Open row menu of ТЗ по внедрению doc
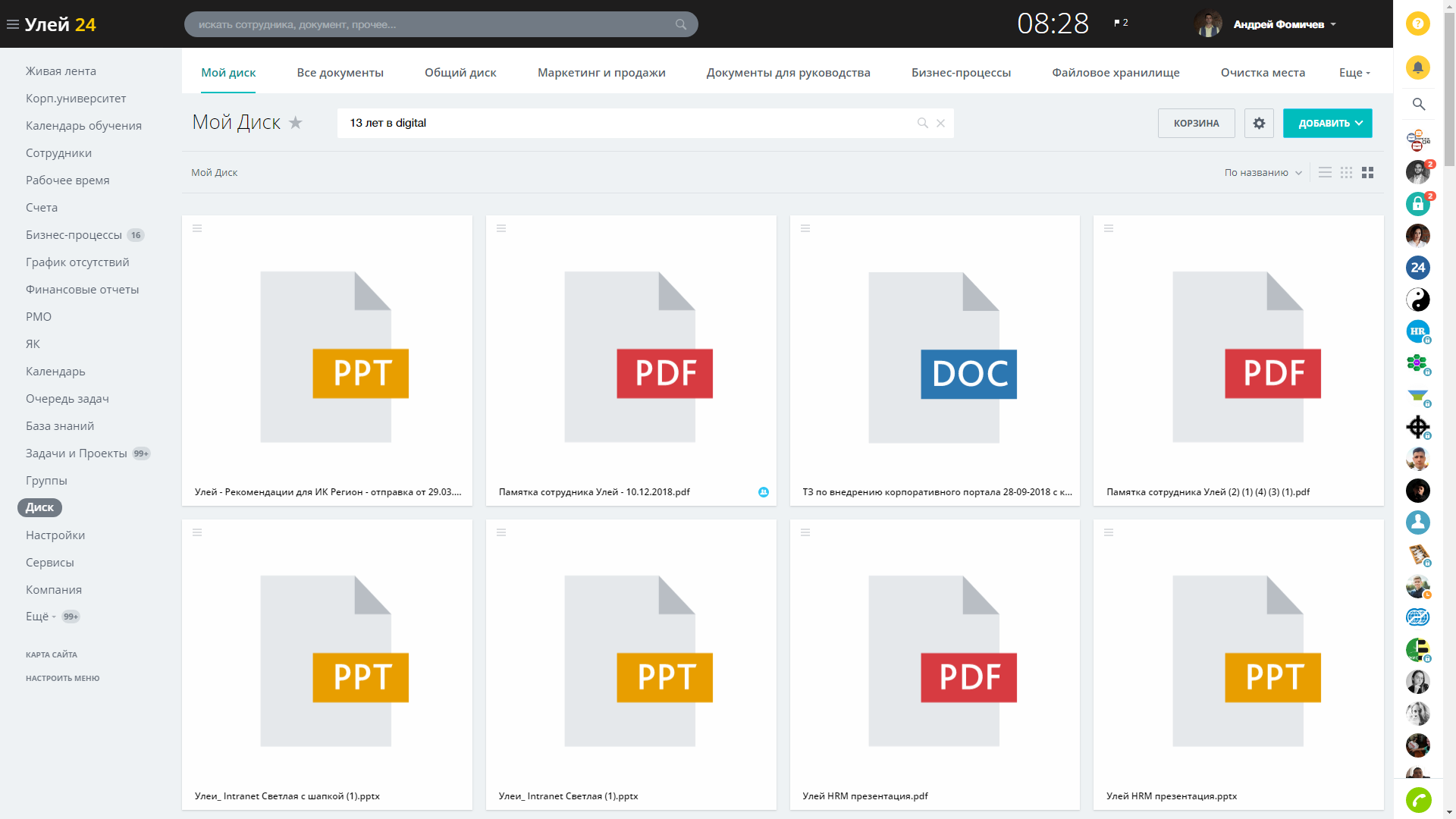 coord(805,228)
